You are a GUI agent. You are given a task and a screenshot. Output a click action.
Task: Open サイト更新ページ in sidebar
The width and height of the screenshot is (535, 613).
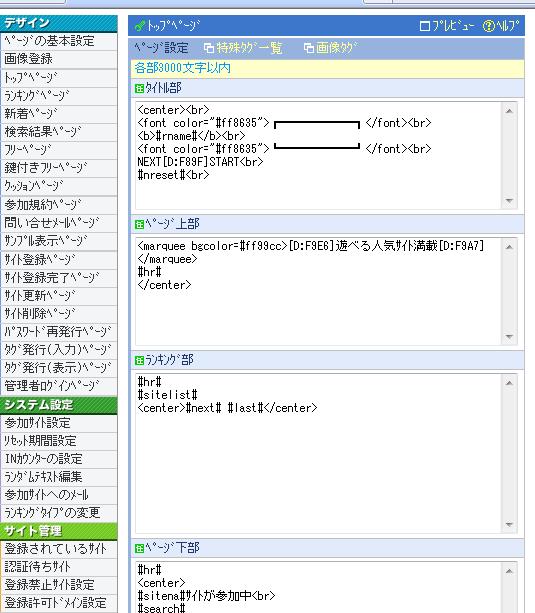(x=59, y=296)
